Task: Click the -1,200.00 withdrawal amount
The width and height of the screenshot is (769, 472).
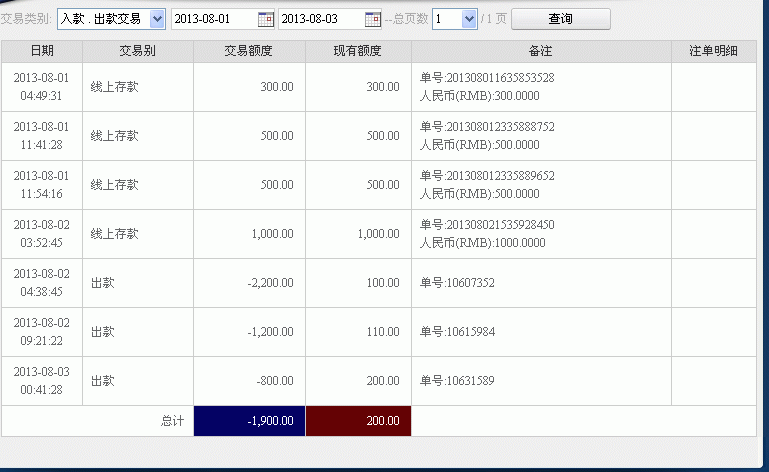Action: click(x=270, y=332)
